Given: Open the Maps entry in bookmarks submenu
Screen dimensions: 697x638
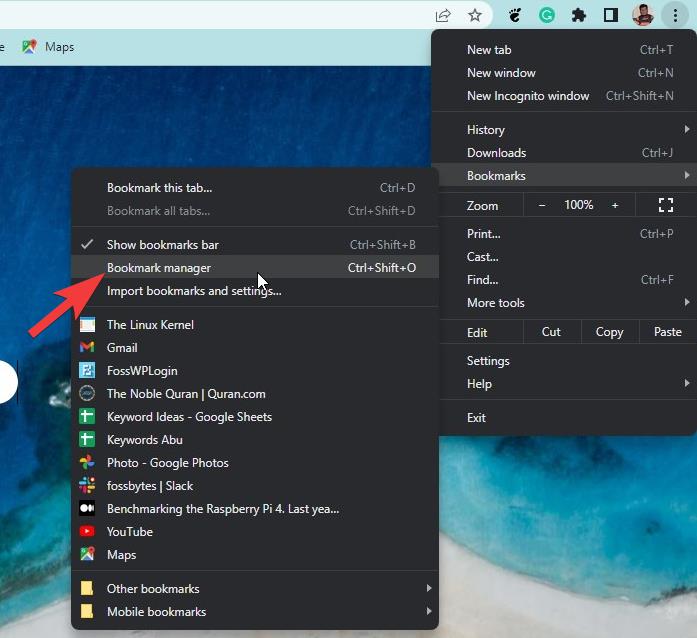Looking at the screenshot, I should [255, 555].
